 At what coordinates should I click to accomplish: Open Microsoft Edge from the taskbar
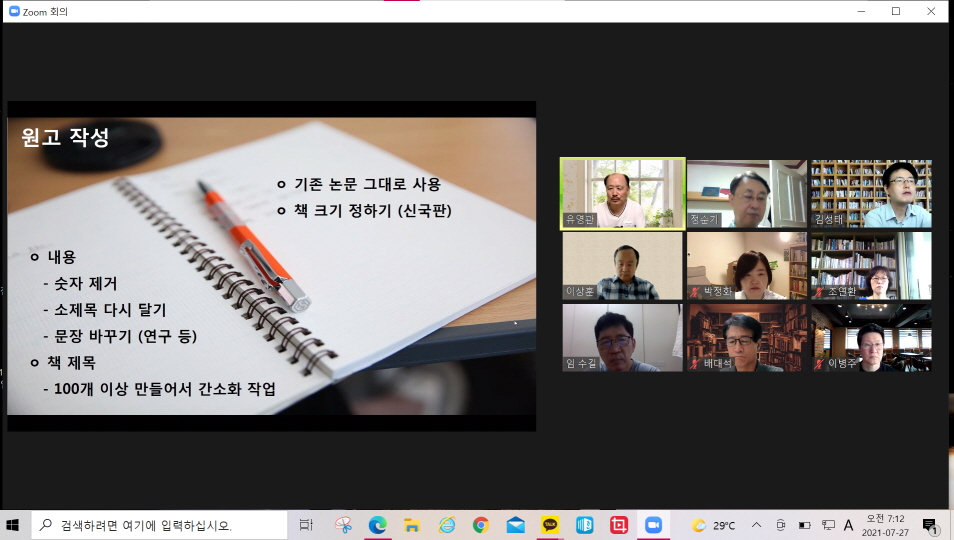[377, 525]
